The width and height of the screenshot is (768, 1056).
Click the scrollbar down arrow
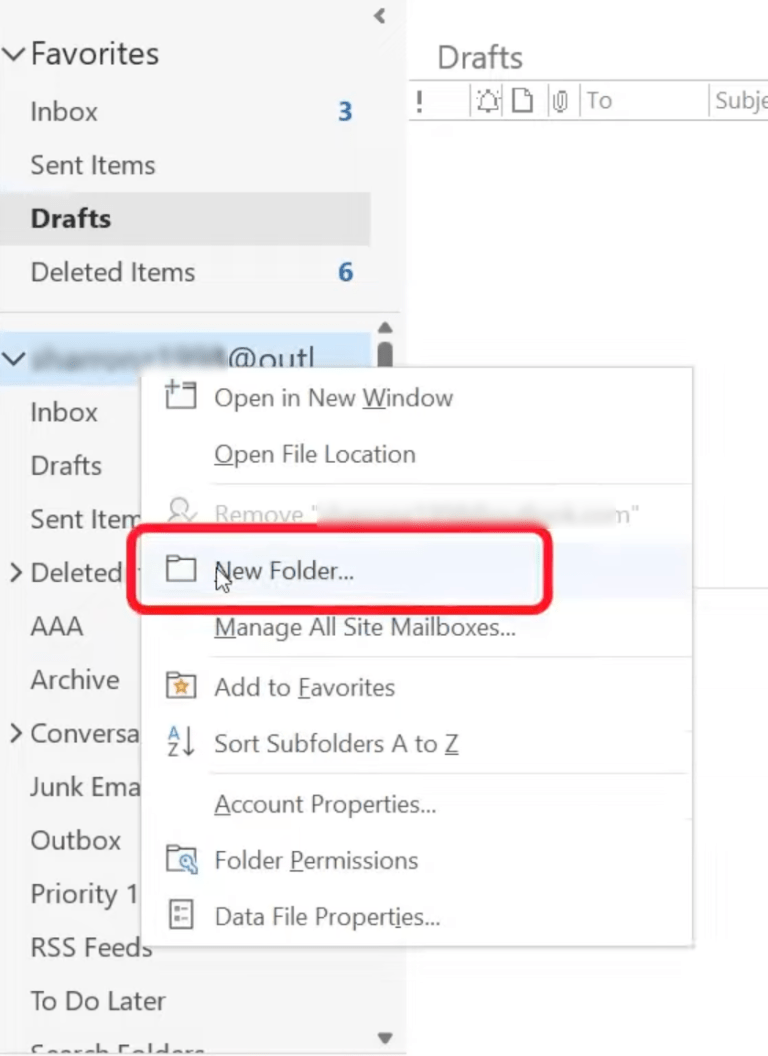pyautogui.click(x=385, y=1038)
